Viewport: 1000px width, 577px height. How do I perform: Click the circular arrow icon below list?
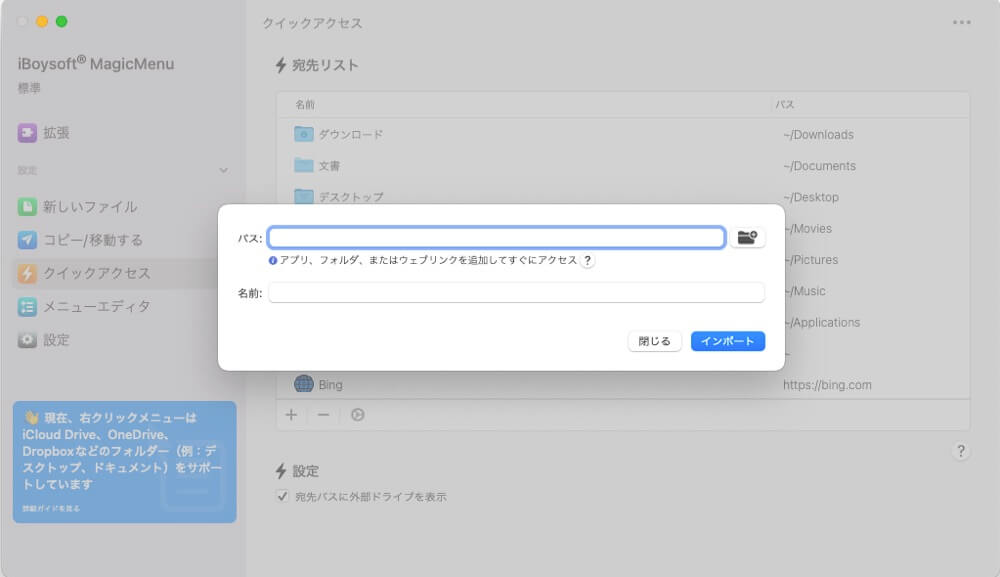click(x=357, y=415)
